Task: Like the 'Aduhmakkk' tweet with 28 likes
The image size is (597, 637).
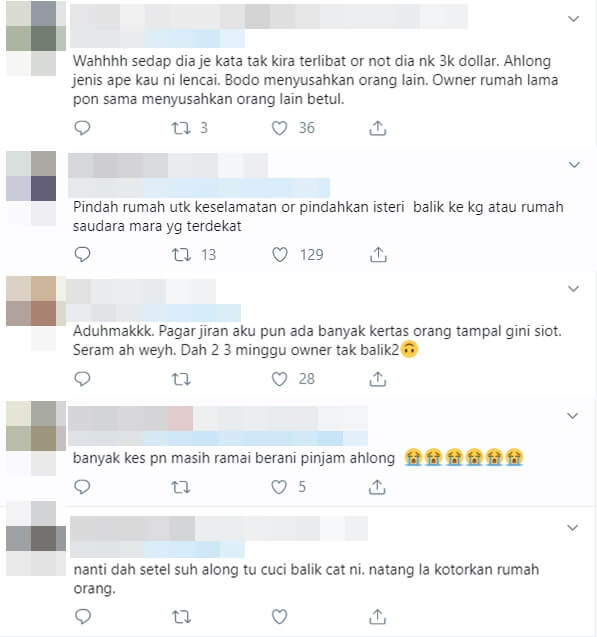Action: click(x=279, y=379)
